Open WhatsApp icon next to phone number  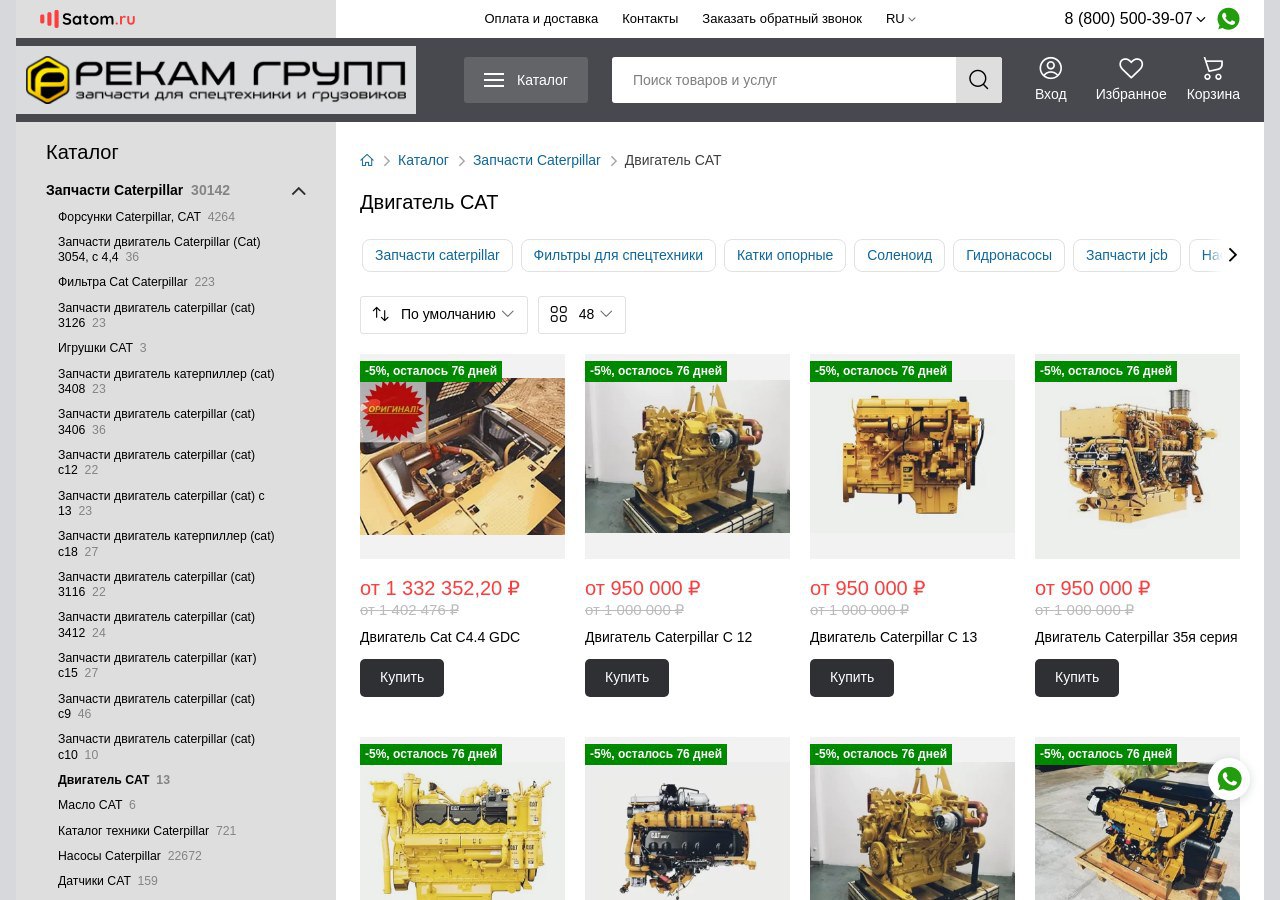[1228, 19]
